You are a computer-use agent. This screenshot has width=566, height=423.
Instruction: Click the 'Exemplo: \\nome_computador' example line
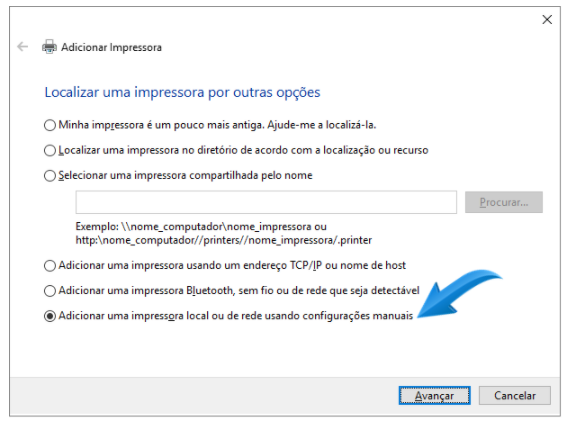(x=201, y=227)
